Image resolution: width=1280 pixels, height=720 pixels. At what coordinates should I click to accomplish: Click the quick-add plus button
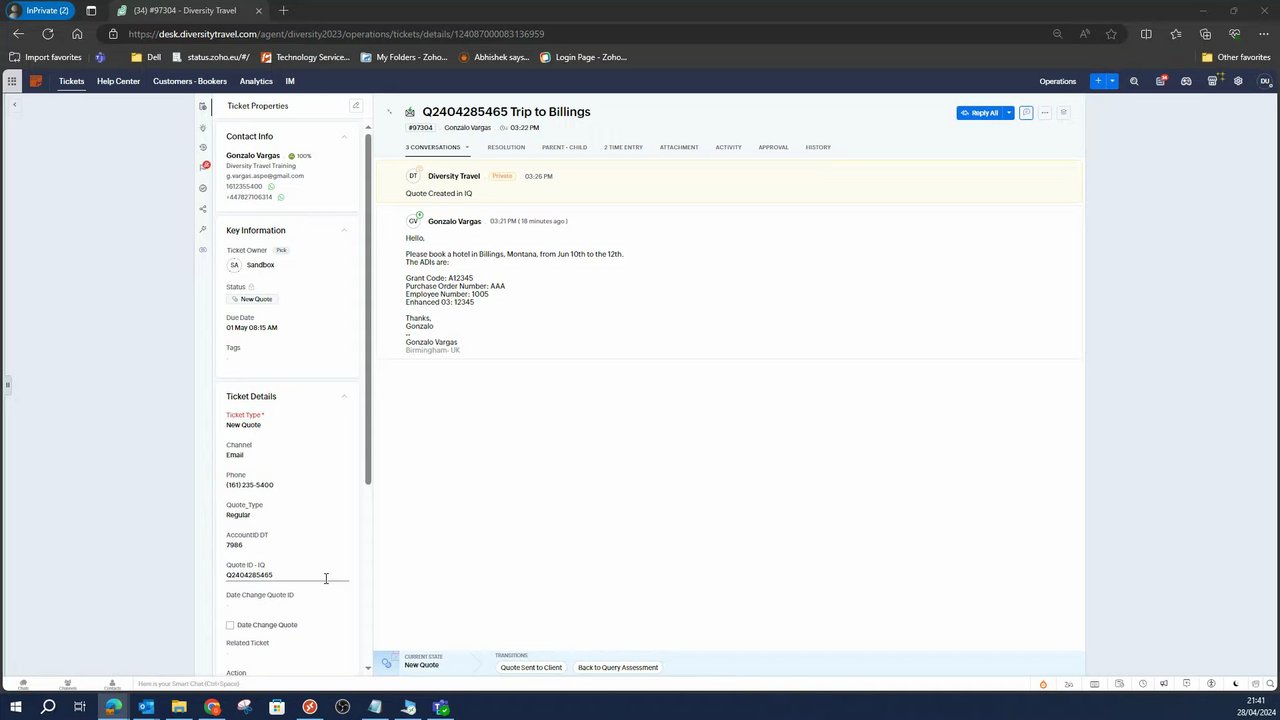1098,81
